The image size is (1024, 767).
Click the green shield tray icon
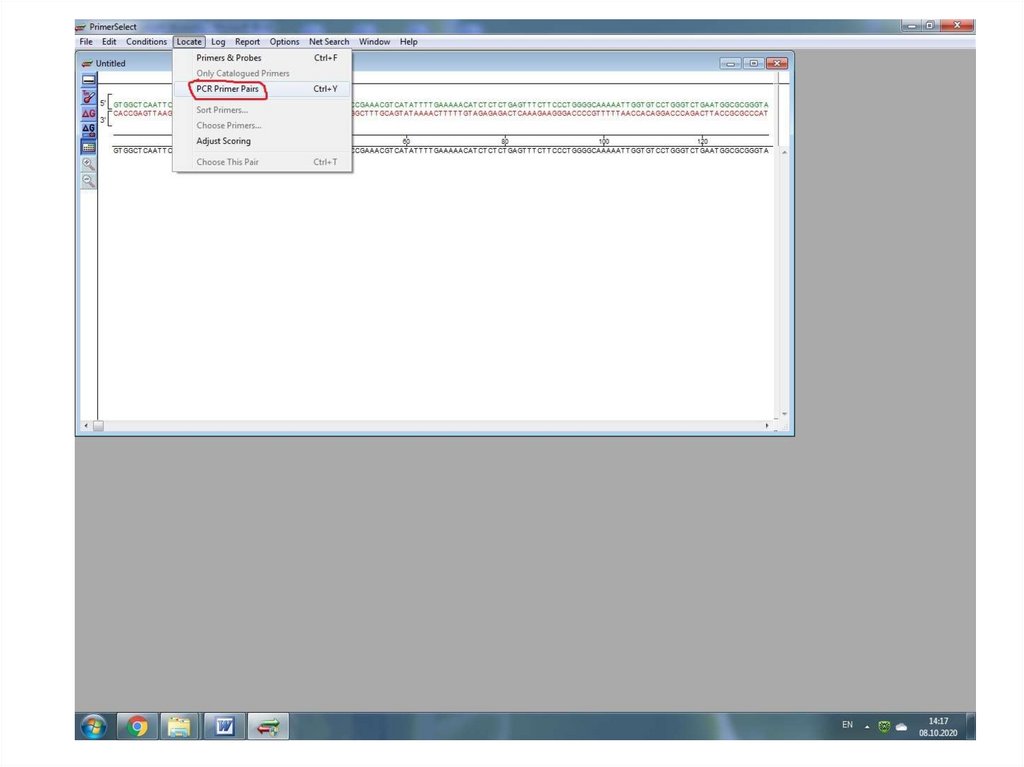[x=884, y=726]
